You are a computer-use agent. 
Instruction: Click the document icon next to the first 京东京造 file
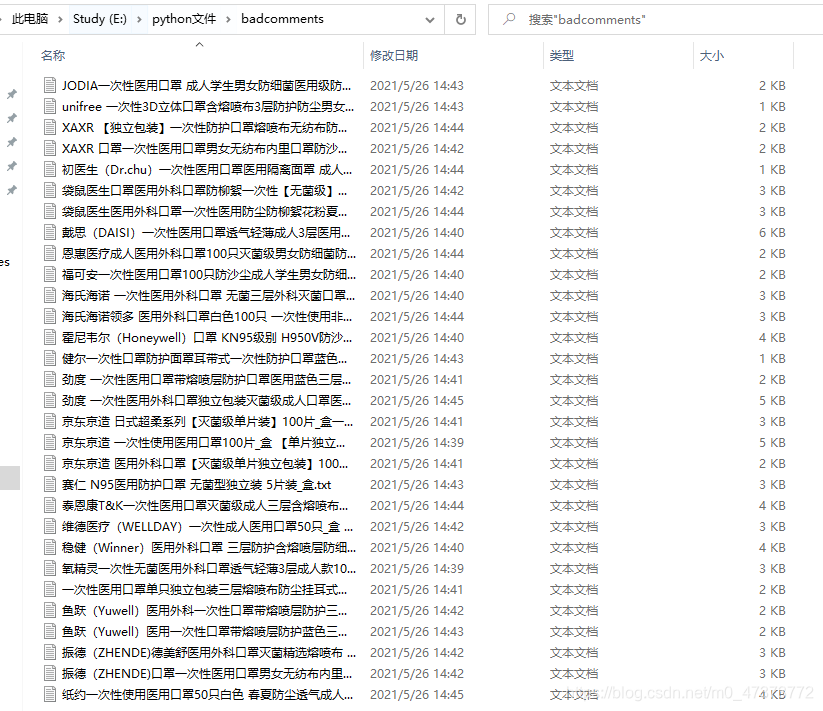pos(50,421)
